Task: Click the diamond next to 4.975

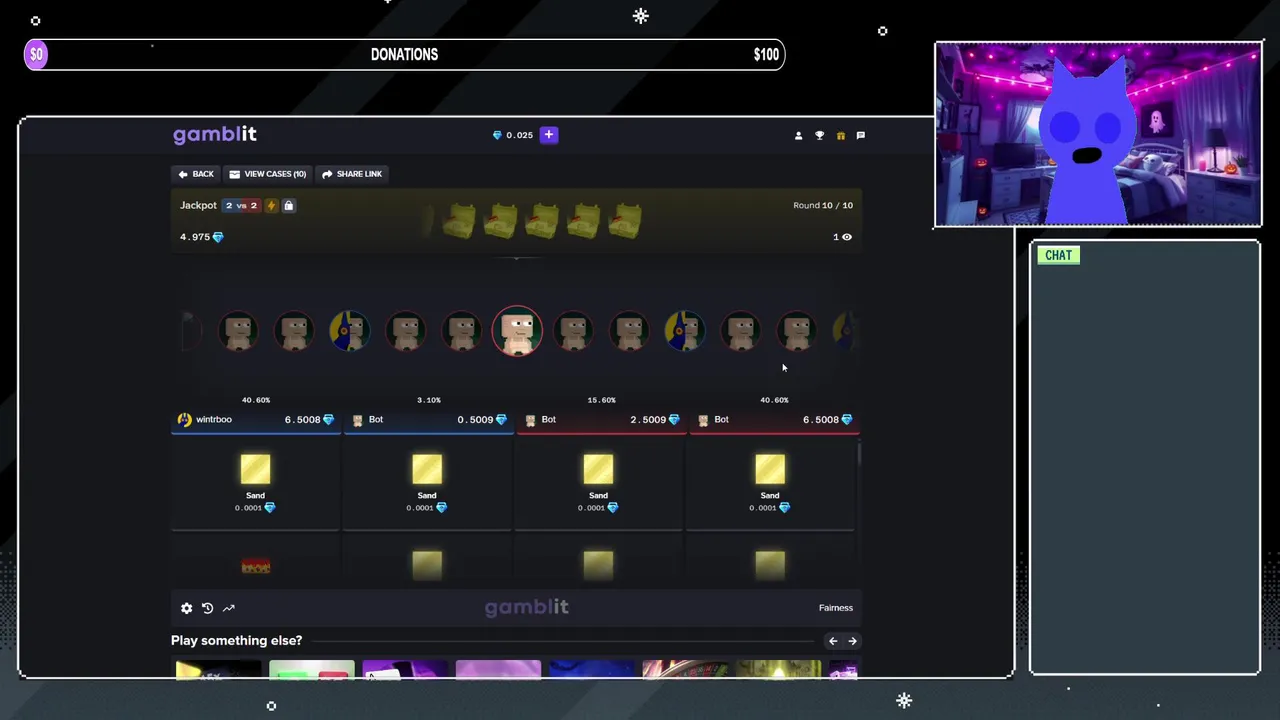Action: pyautogui.click(x=218, y=237)
